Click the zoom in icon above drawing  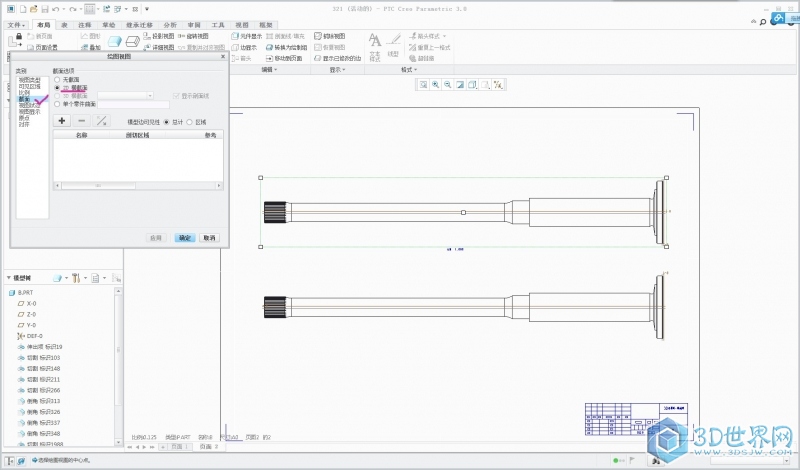coord(436,85)
